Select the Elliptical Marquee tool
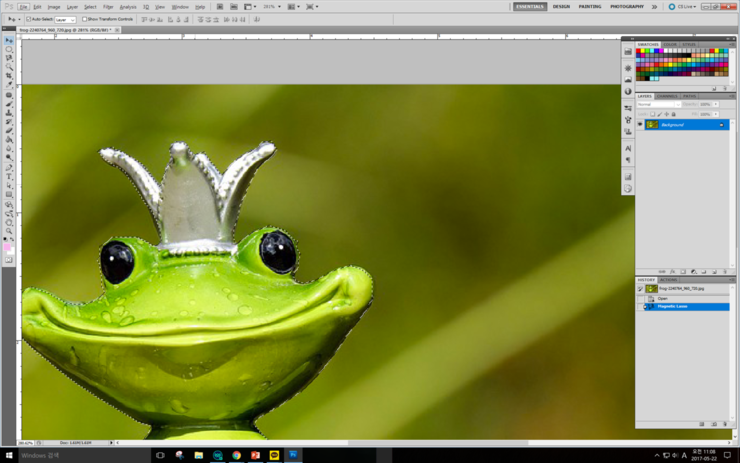Viewport: 740px width, 463px height. pyautogui.click(x=9, y=49)
